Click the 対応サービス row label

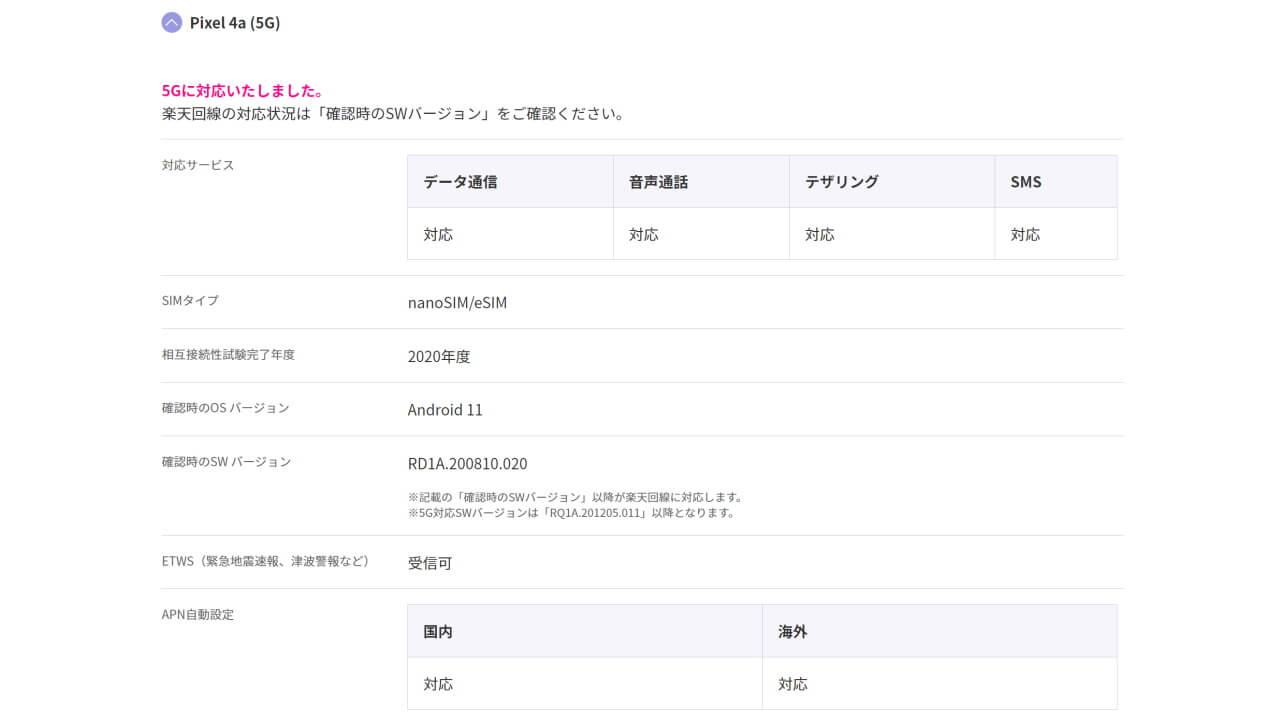pyautogui.click(x=198, y=165)
